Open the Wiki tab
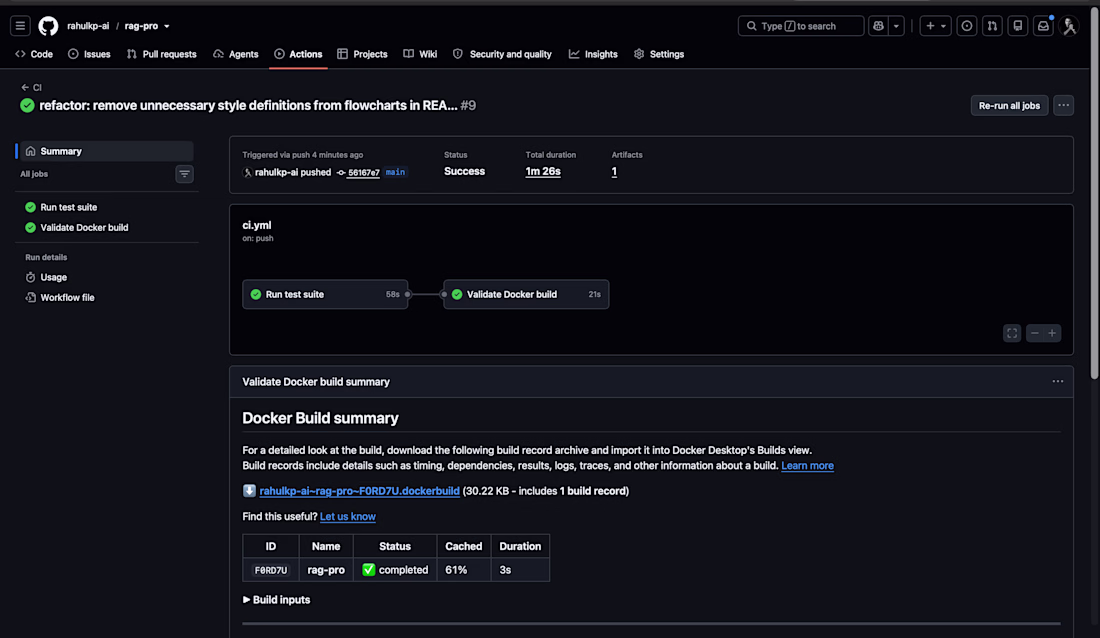The image size is (1100, 638). point(420,54)
